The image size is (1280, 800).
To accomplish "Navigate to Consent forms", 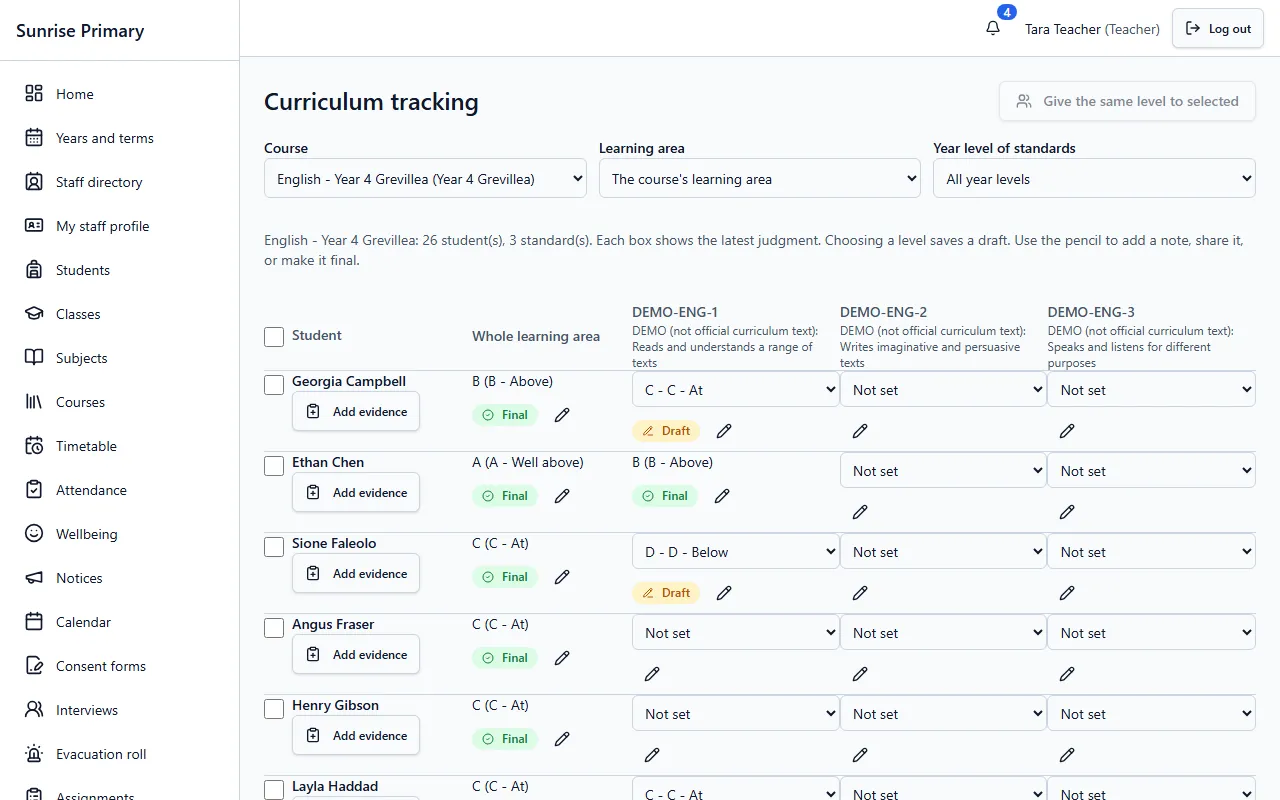I will (x=101, y=666).
